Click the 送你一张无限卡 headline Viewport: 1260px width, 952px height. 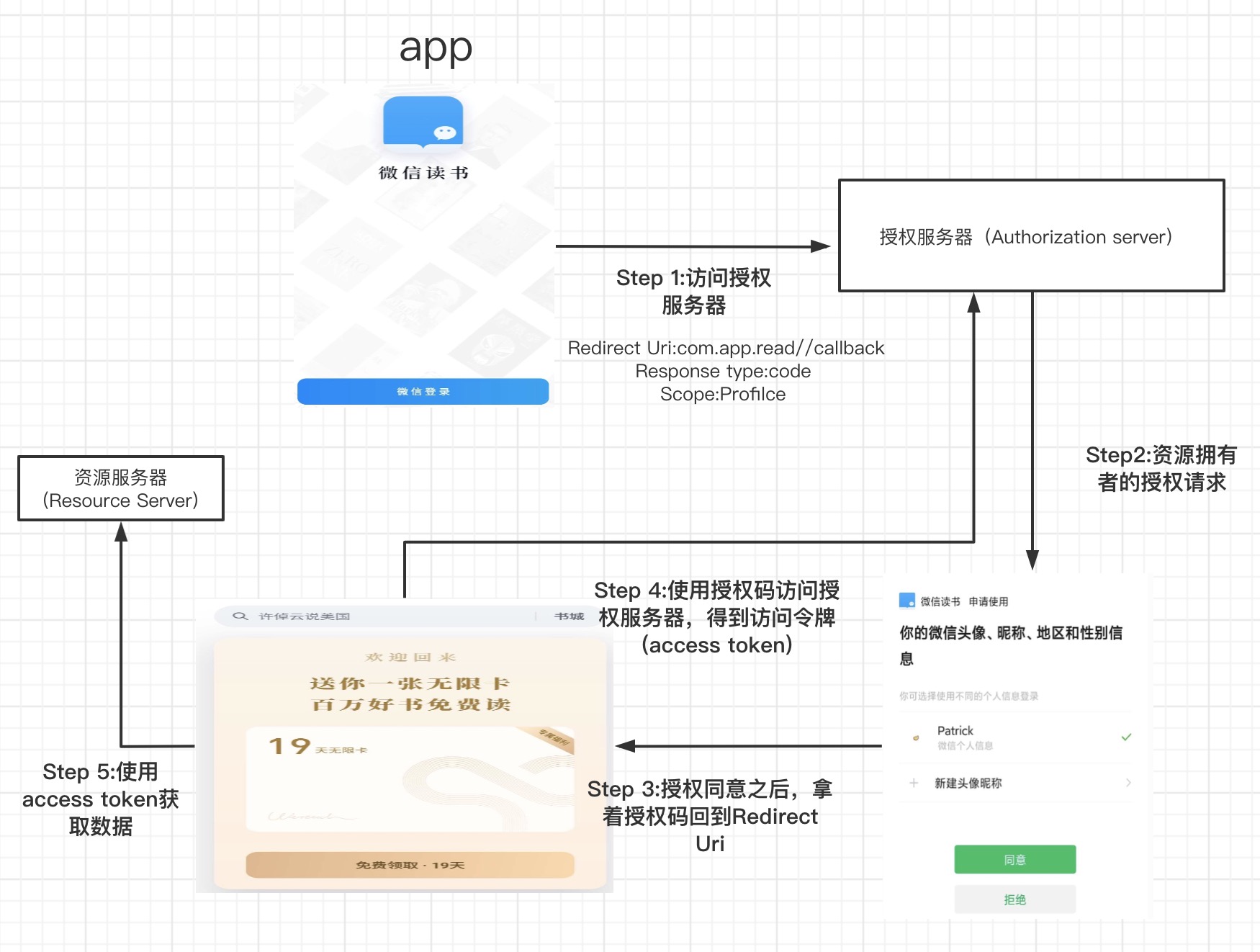click(410, 683)
